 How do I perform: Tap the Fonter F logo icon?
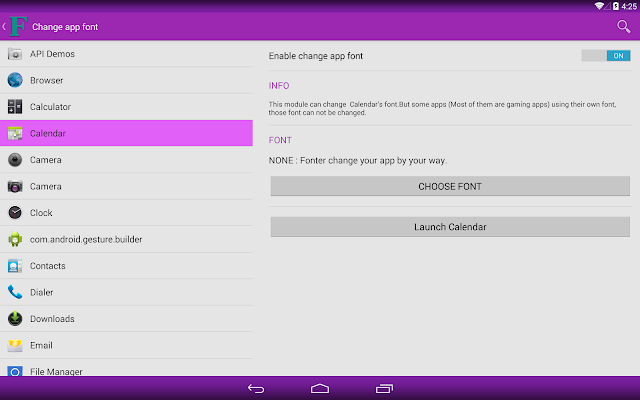pyautogui.click(x=18, y=27)
